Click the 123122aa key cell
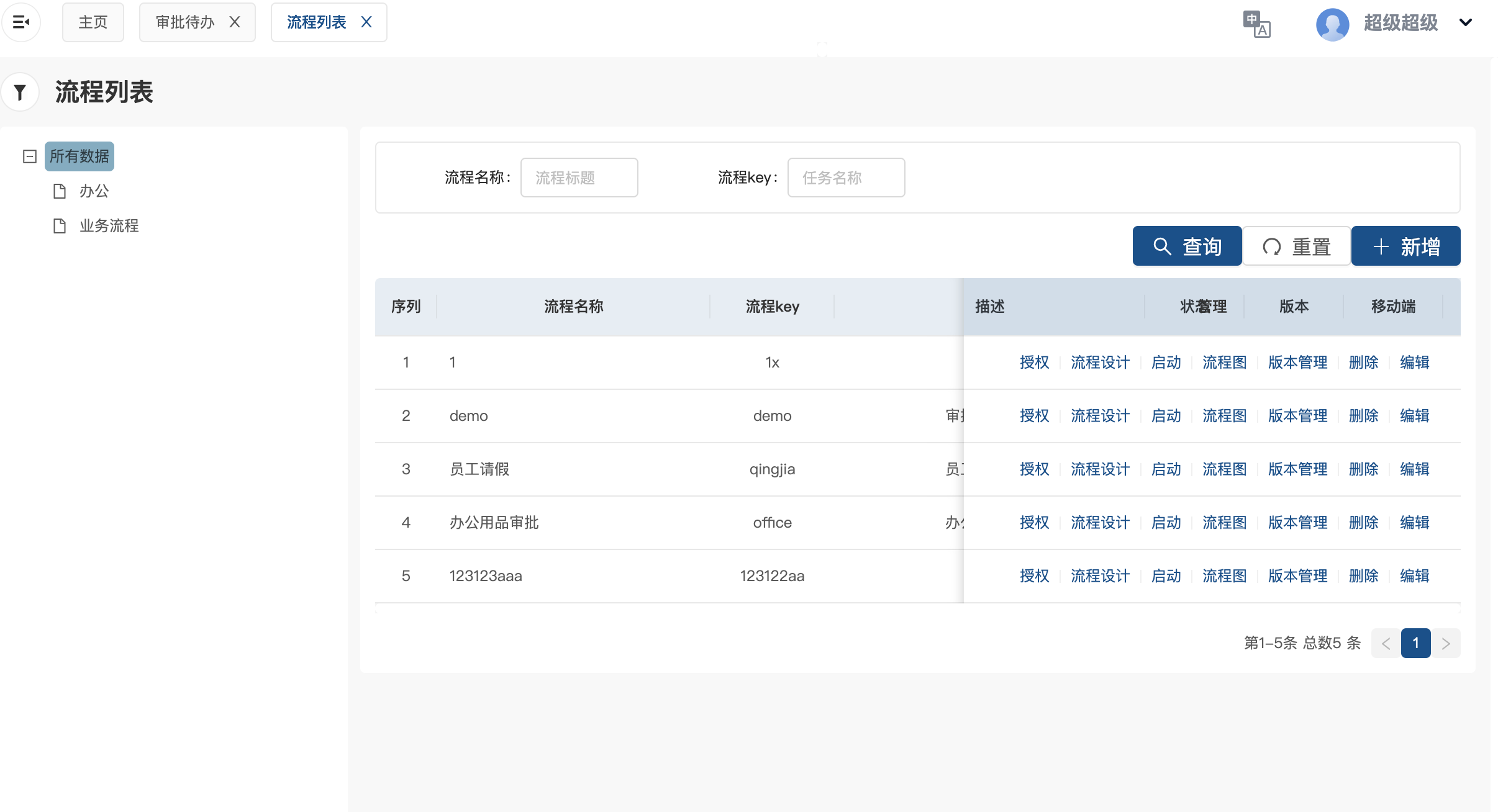 click(773, 576)
